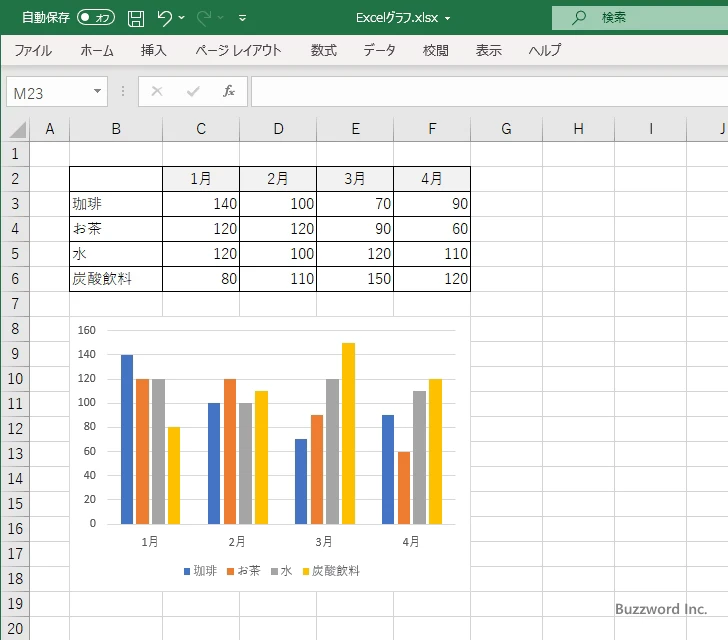
Task: Open the ページ レイアウト tab
Action: tap(238, 50)
